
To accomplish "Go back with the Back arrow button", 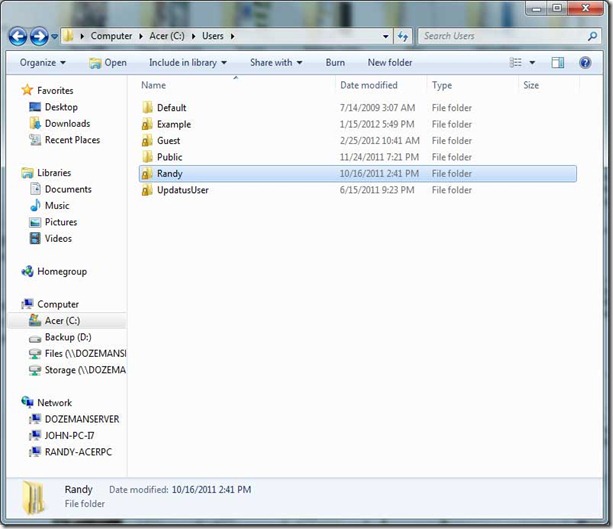I will (x=18, y=37).
